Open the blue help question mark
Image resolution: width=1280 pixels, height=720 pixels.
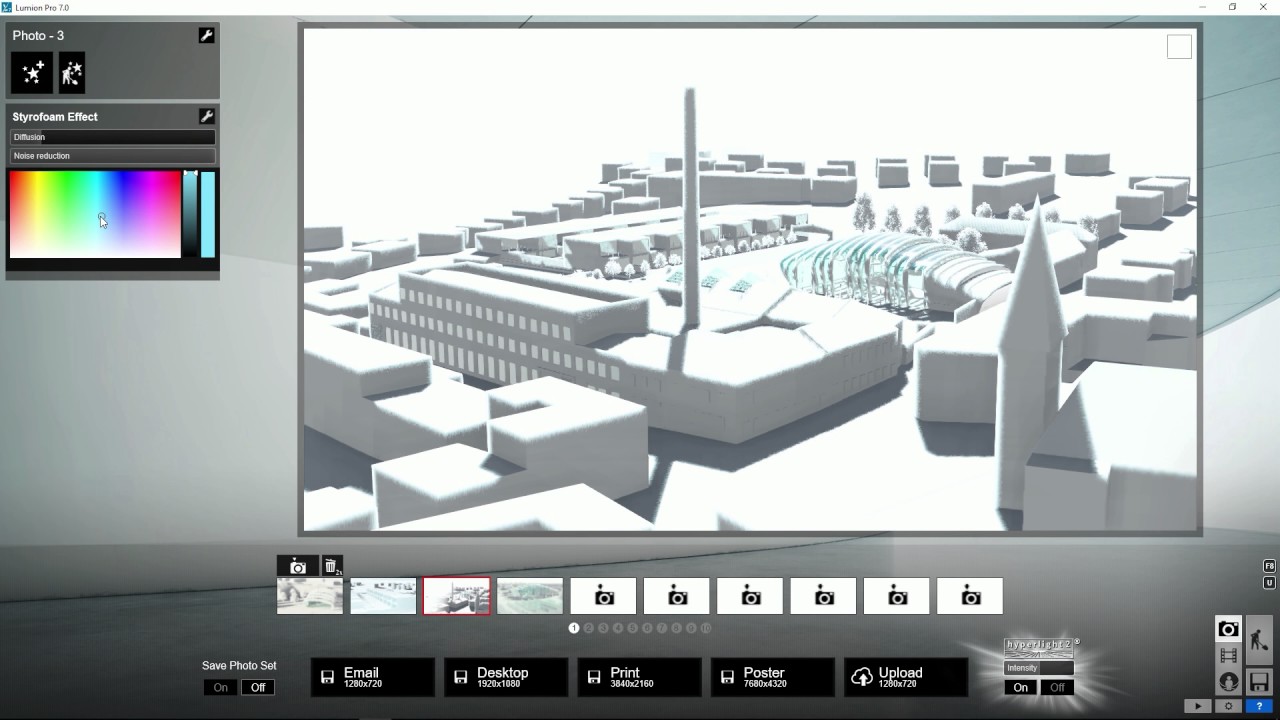(x=1260, y=706)
